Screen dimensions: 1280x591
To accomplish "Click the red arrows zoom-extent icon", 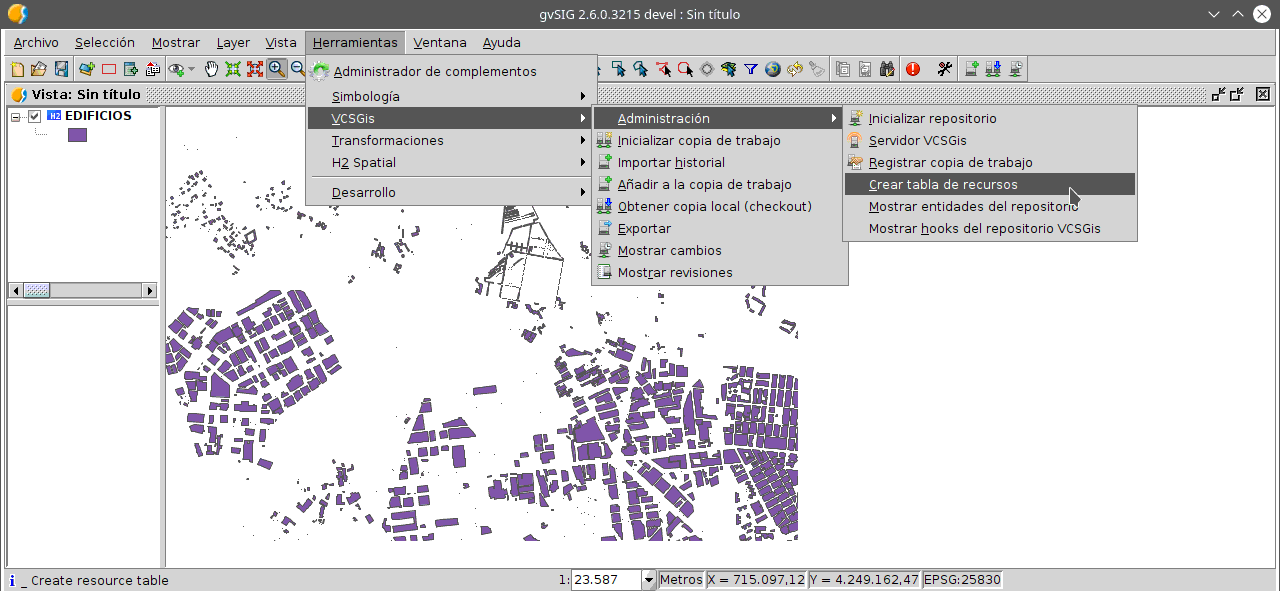I will [255, 69].
